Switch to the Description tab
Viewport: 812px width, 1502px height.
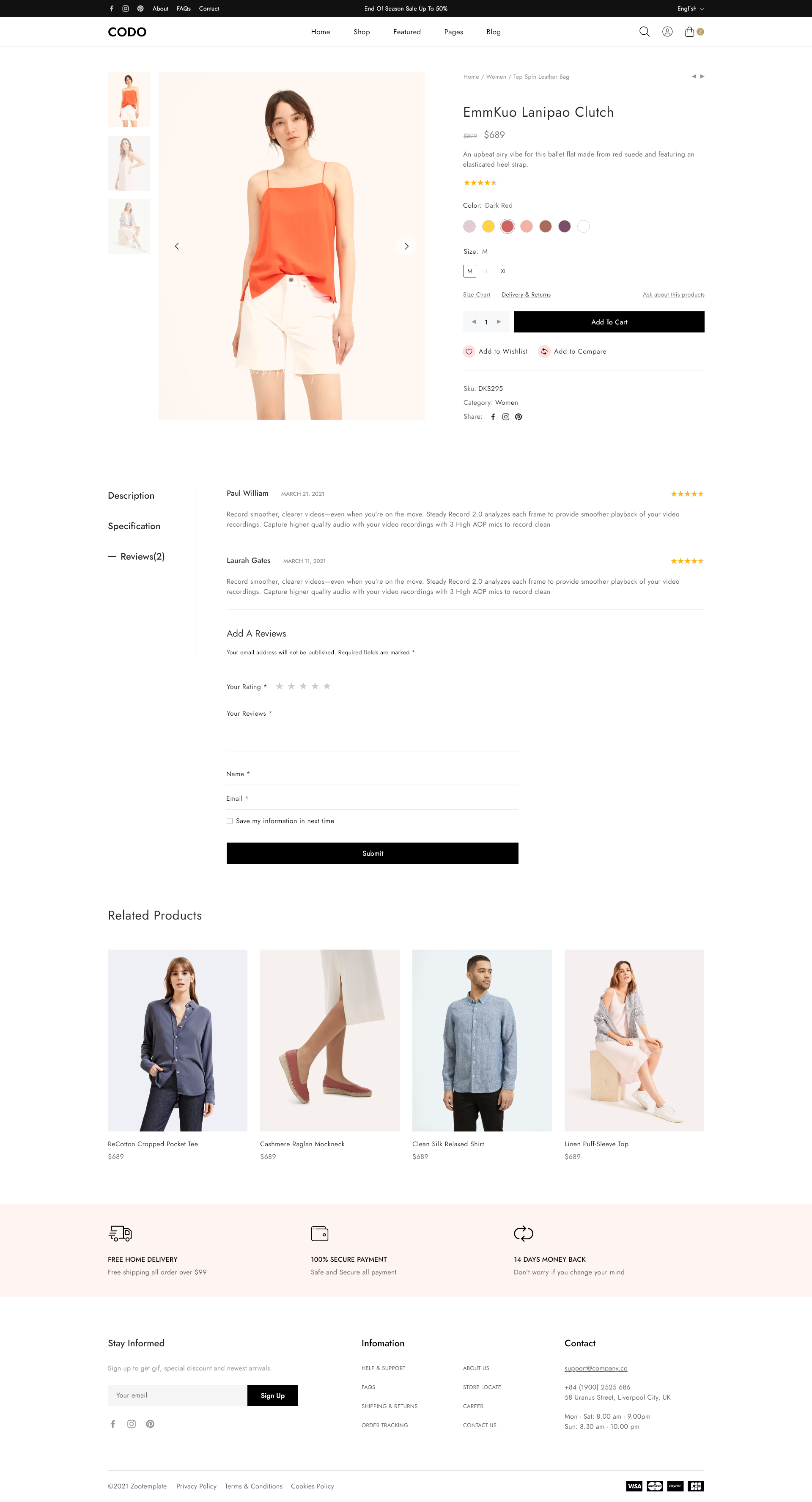(131, 496)
